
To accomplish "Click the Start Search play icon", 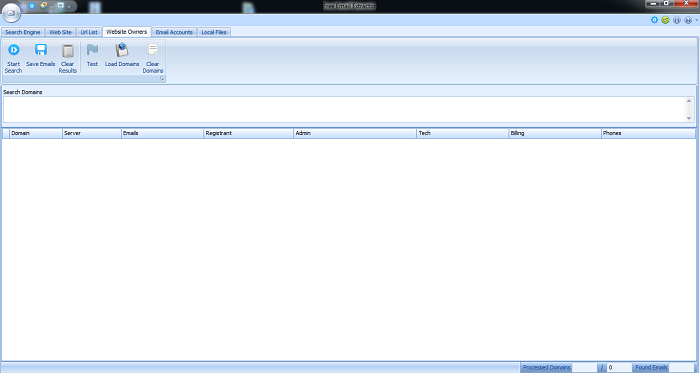I will click(14, 50).
